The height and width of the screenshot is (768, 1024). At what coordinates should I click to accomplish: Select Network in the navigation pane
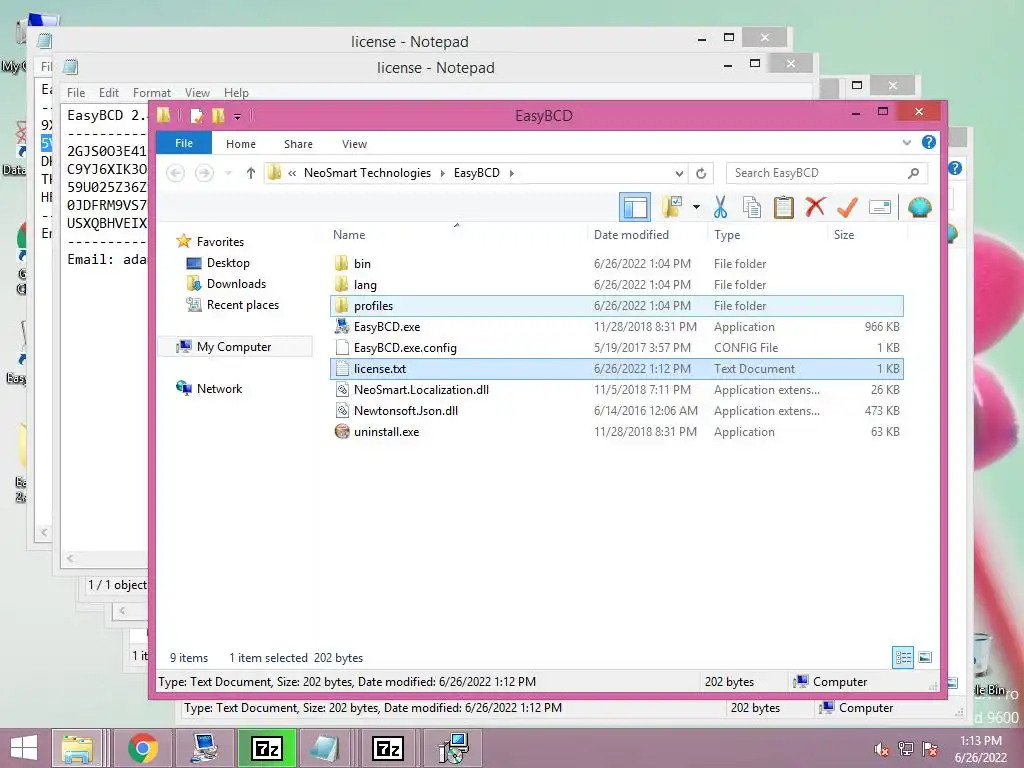point(209,389)
